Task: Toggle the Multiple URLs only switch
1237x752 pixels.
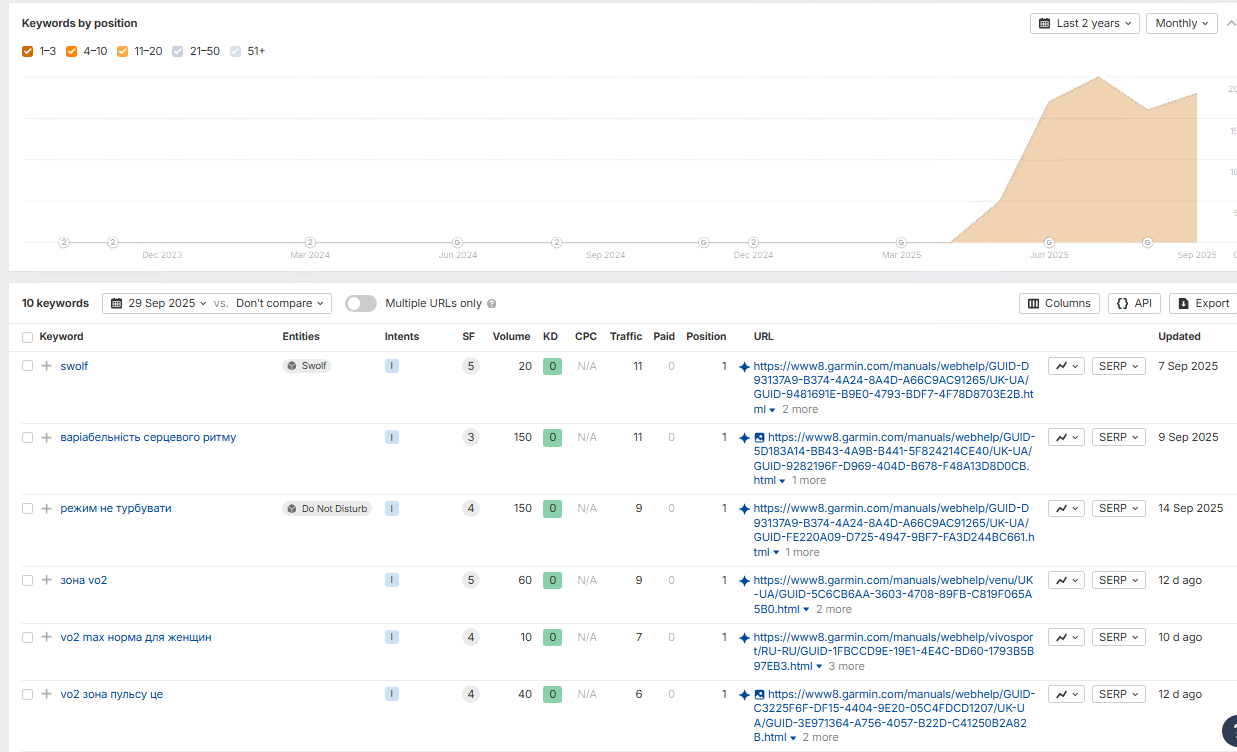Action: [x=361, y=303]
